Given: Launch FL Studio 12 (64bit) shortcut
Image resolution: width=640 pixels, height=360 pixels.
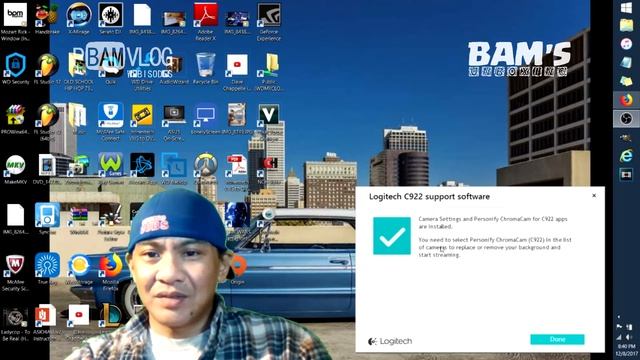Looking at the screenshot, I should point(47,122).
